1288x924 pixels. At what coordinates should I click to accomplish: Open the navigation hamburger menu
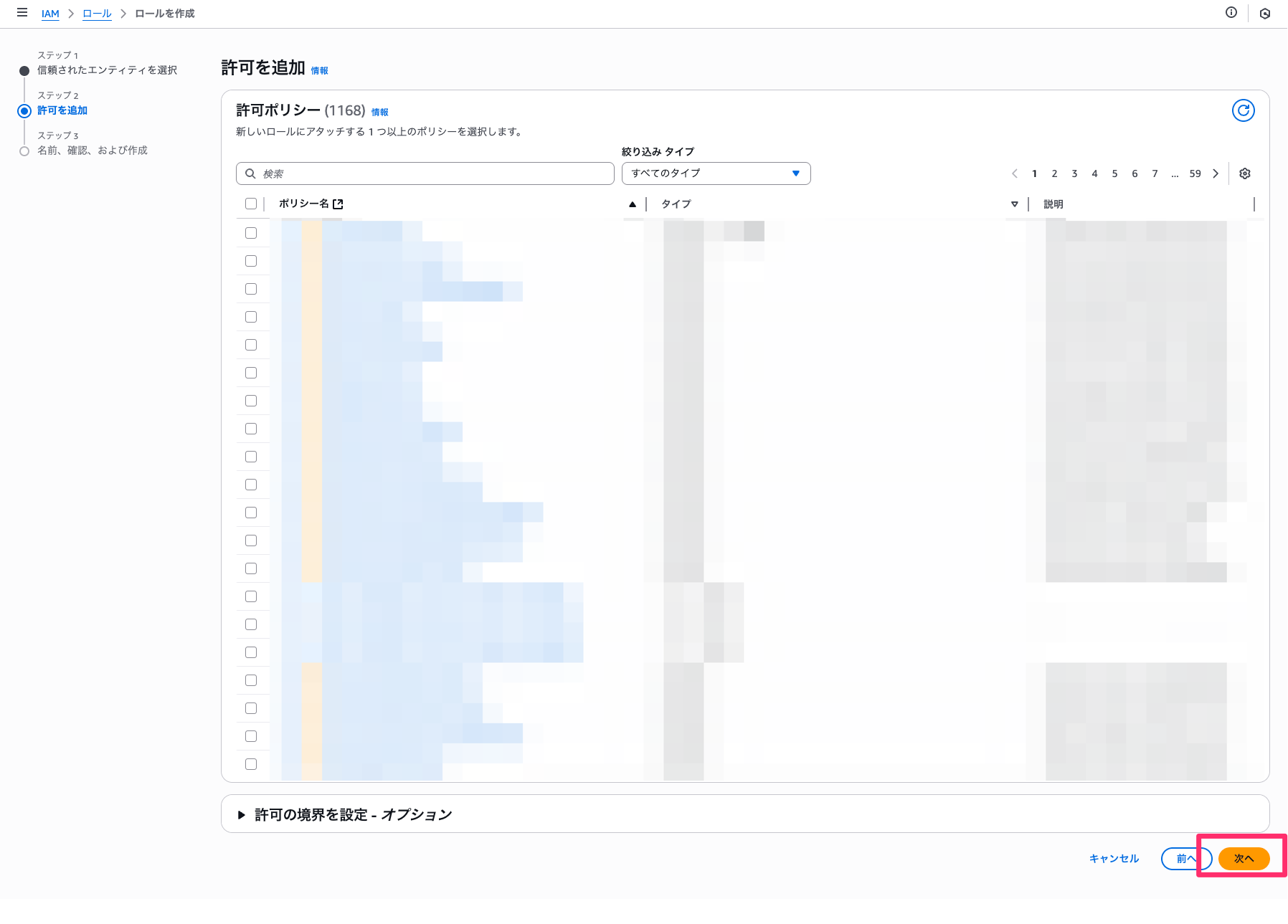point(22,13)
